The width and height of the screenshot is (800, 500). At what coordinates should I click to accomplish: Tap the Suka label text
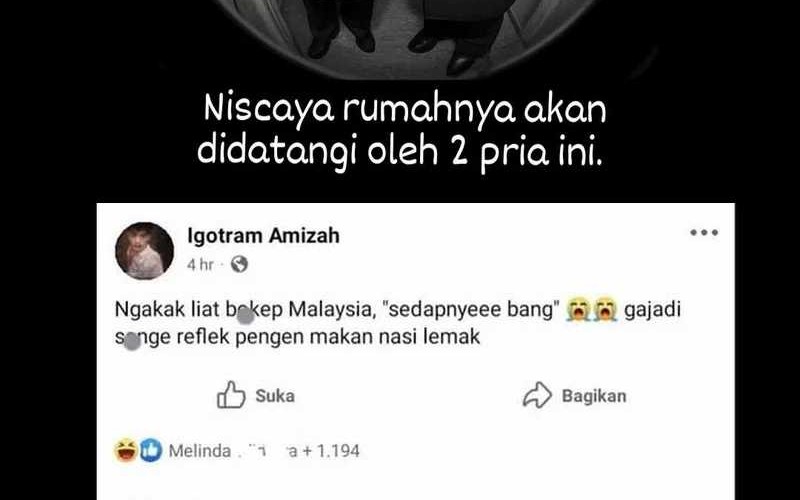point(275,396)
